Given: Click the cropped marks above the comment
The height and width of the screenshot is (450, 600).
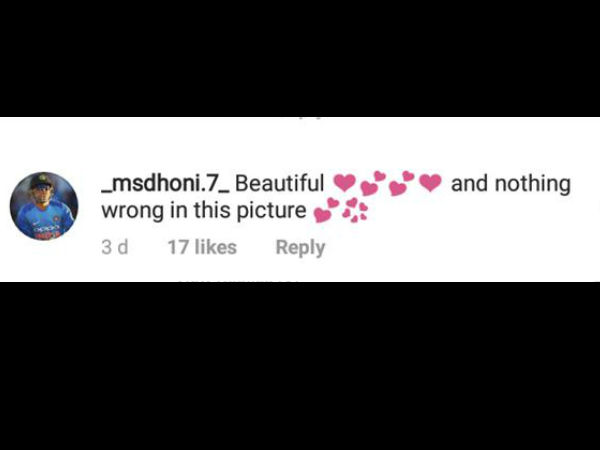Looking at the screenshot, I should pyautogui.click(x=309, y=118).
